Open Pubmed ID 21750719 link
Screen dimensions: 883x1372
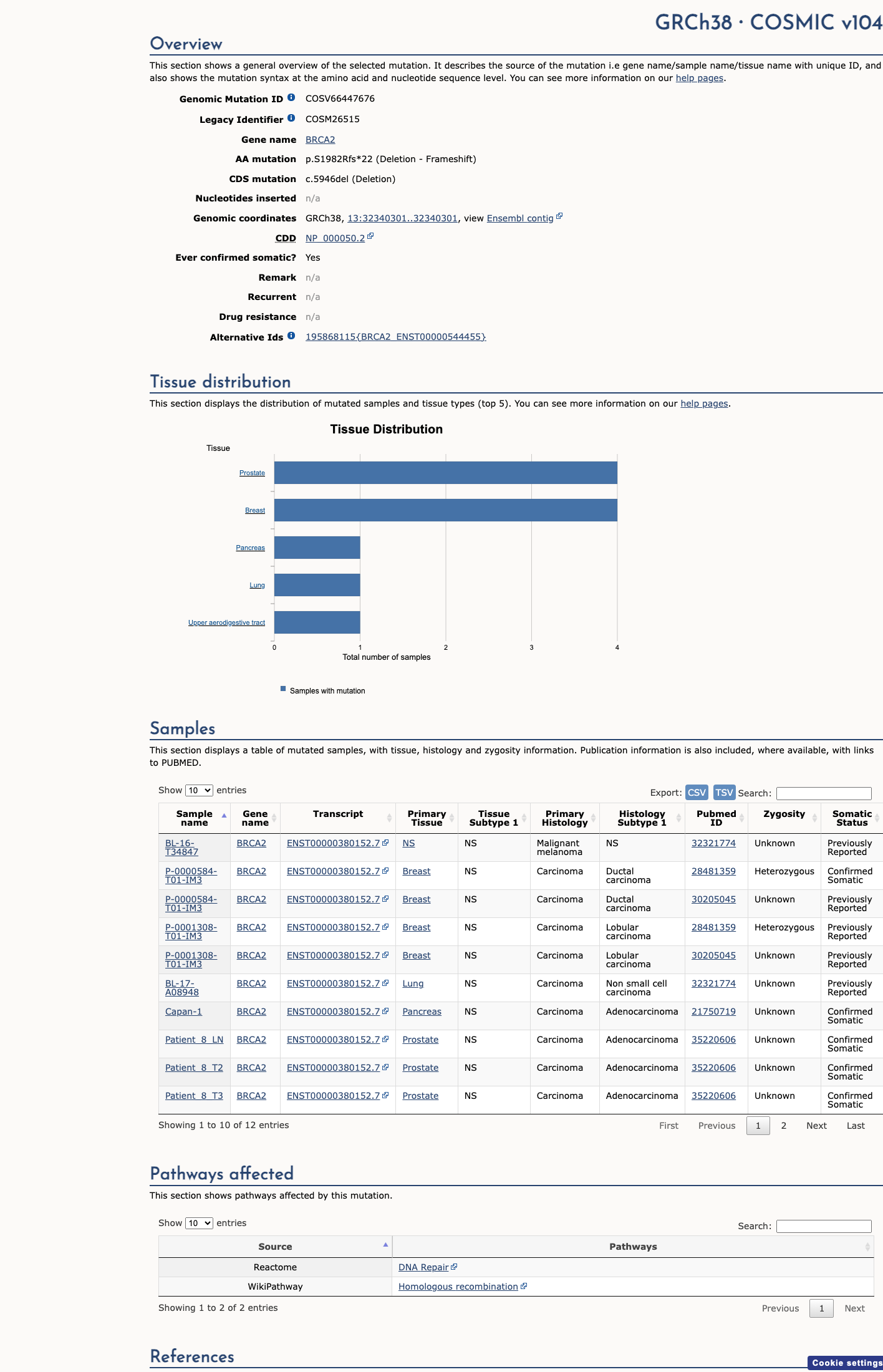click(x=713, y=1012)
